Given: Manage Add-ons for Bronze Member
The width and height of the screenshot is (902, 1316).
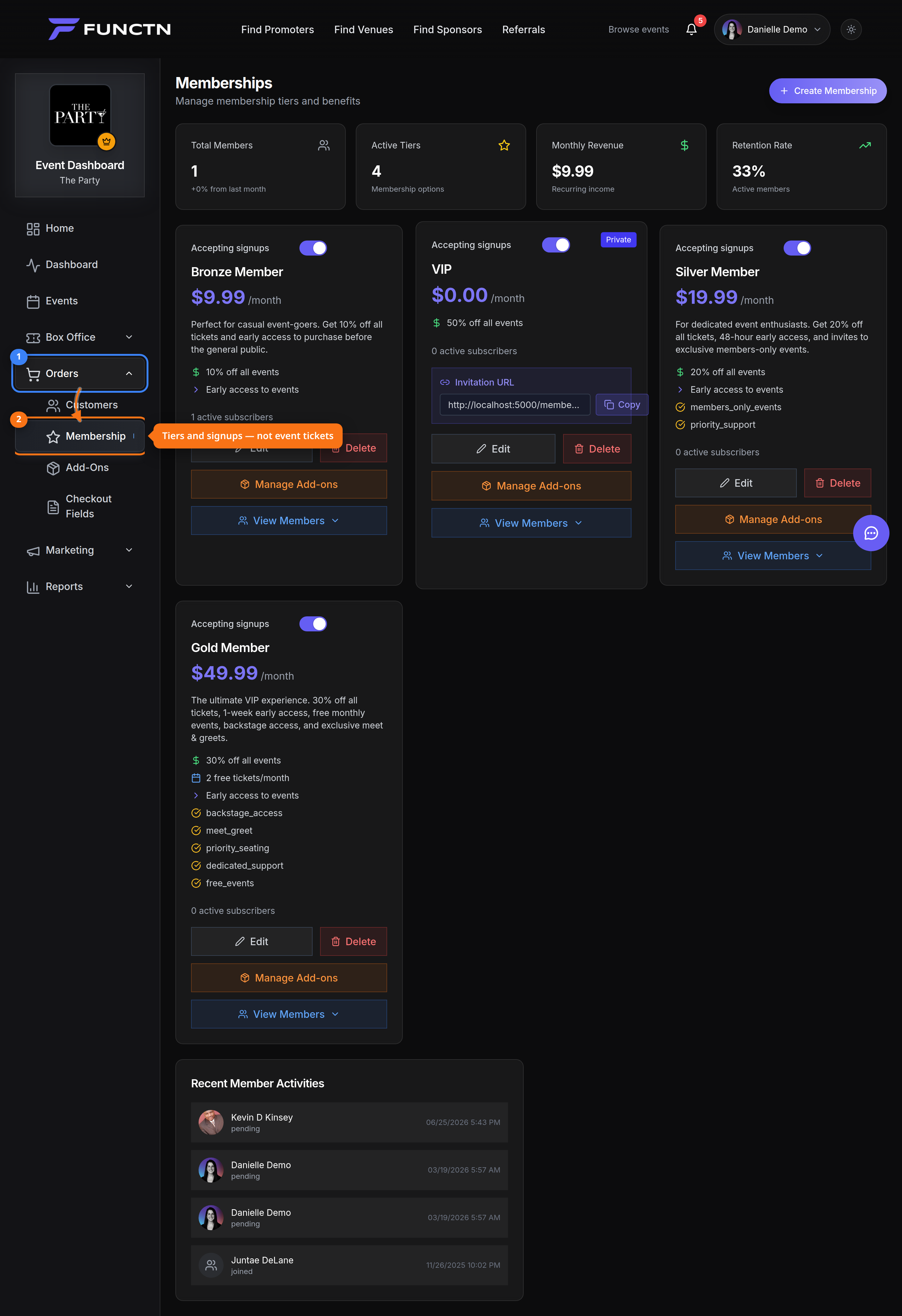Looking at the screenshot, I should point(289,484).
